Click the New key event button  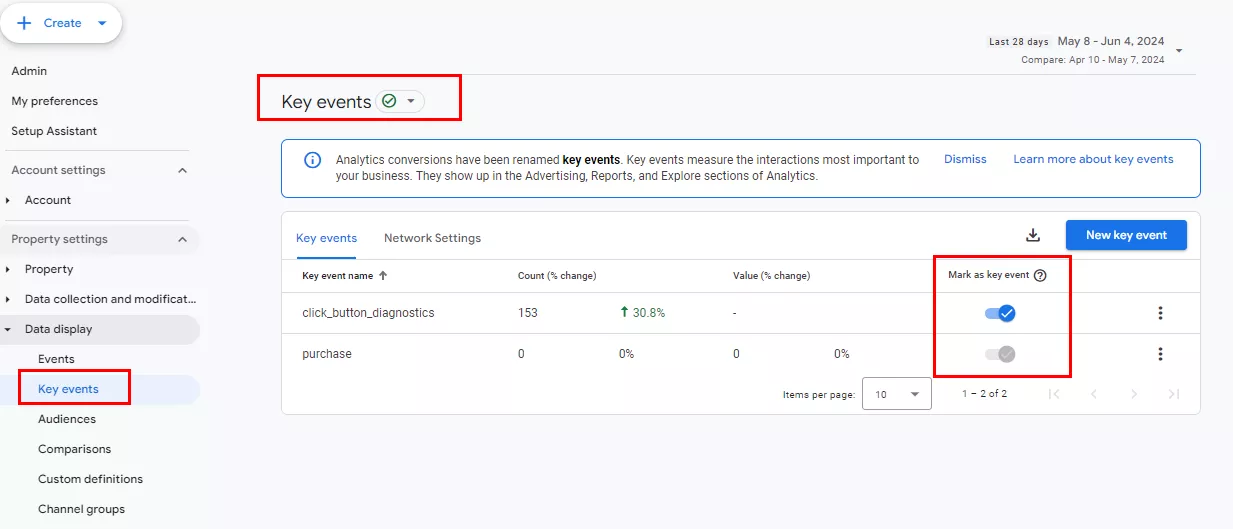1126,235
